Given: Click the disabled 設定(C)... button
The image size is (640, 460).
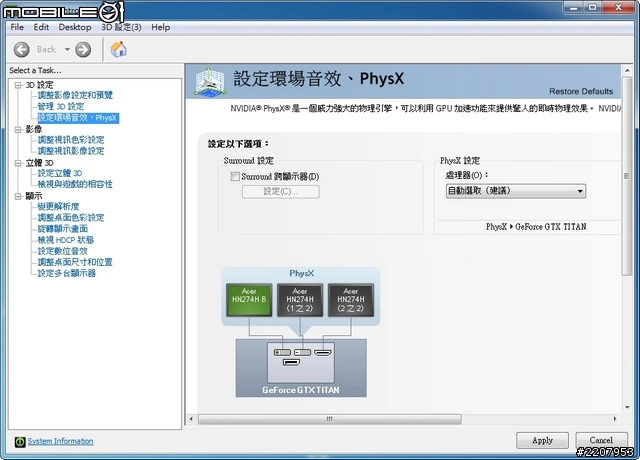Looking at the screenshot, I should click(280, 191).
